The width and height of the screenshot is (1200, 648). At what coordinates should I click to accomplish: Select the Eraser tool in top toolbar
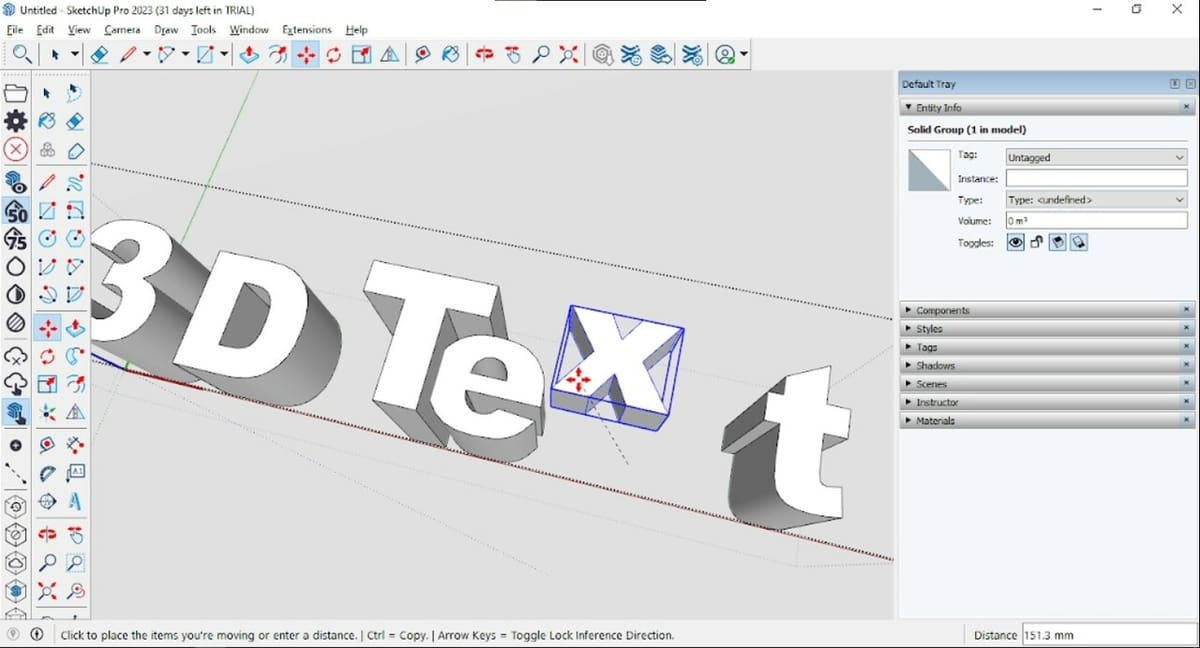pyautogui.click(x=99, y=55)
